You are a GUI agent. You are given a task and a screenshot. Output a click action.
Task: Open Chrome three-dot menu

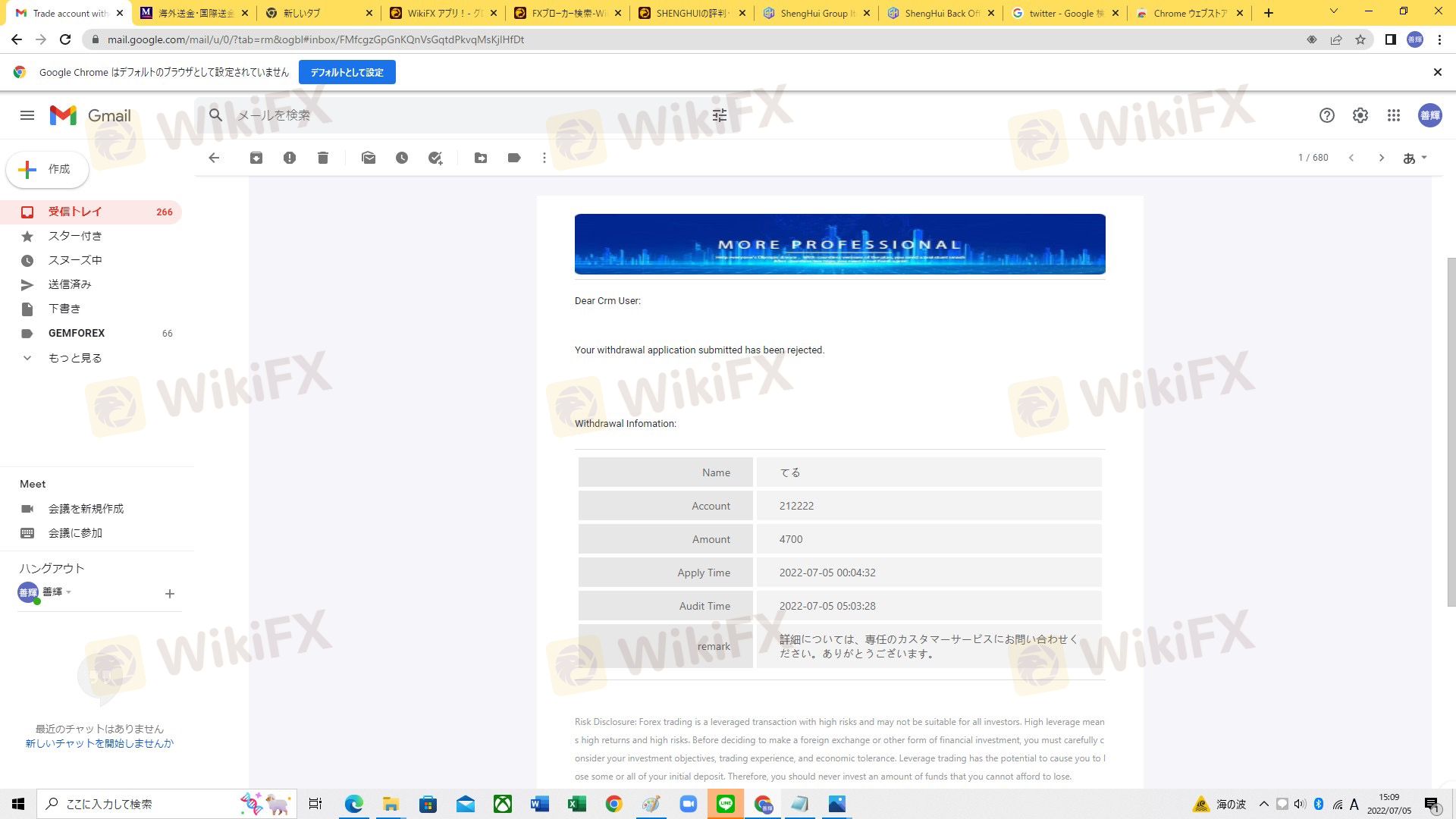click(x=1439, y=39)
